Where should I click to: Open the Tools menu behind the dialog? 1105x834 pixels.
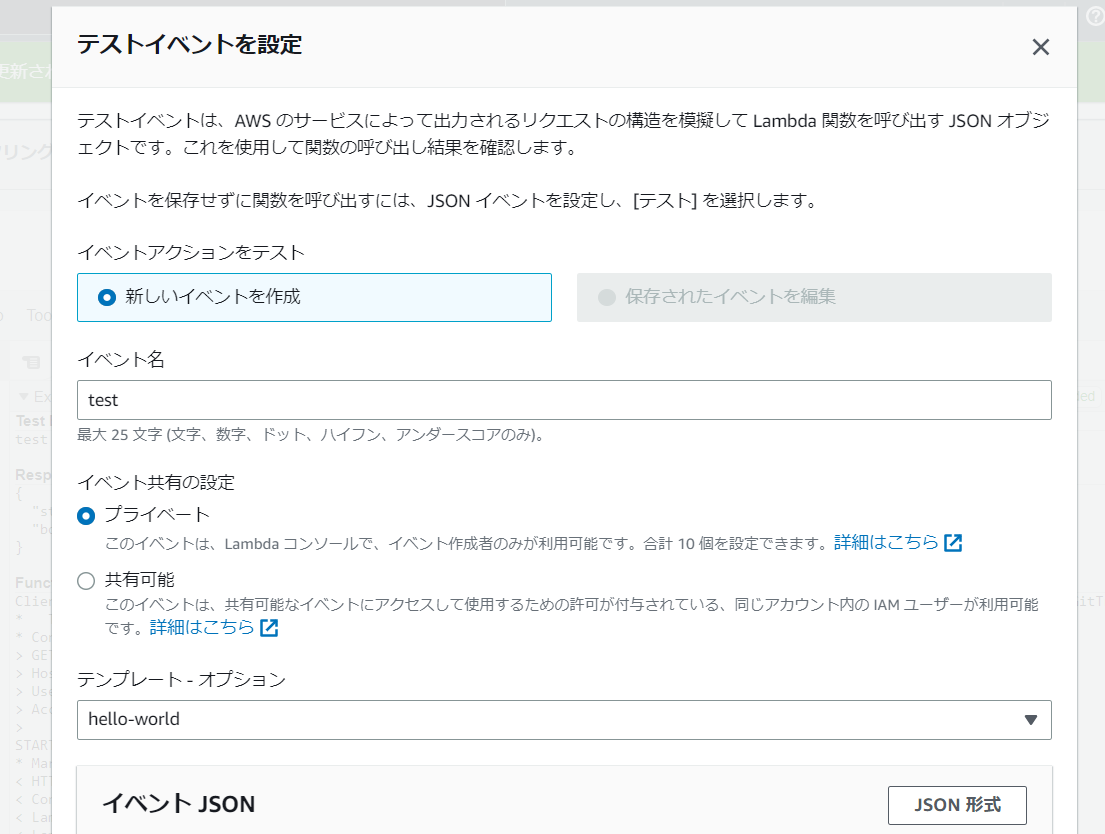tap(38, 316)
